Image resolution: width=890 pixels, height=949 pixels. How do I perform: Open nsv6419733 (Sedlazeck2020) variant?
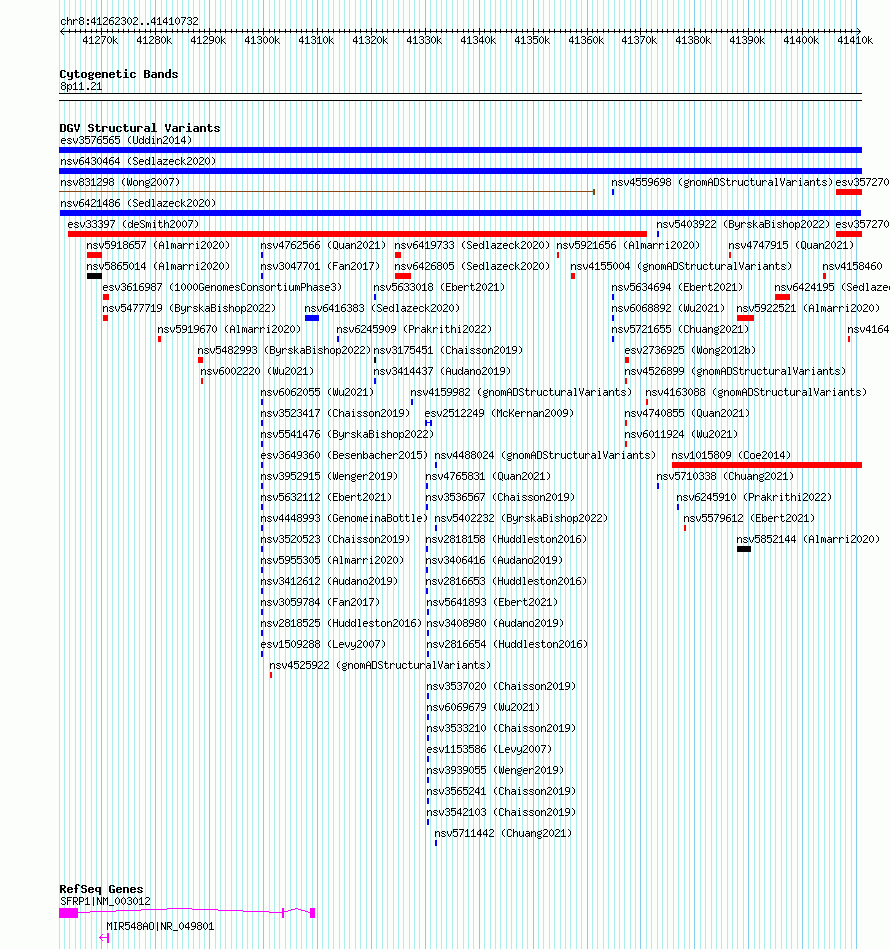point(472,245)
